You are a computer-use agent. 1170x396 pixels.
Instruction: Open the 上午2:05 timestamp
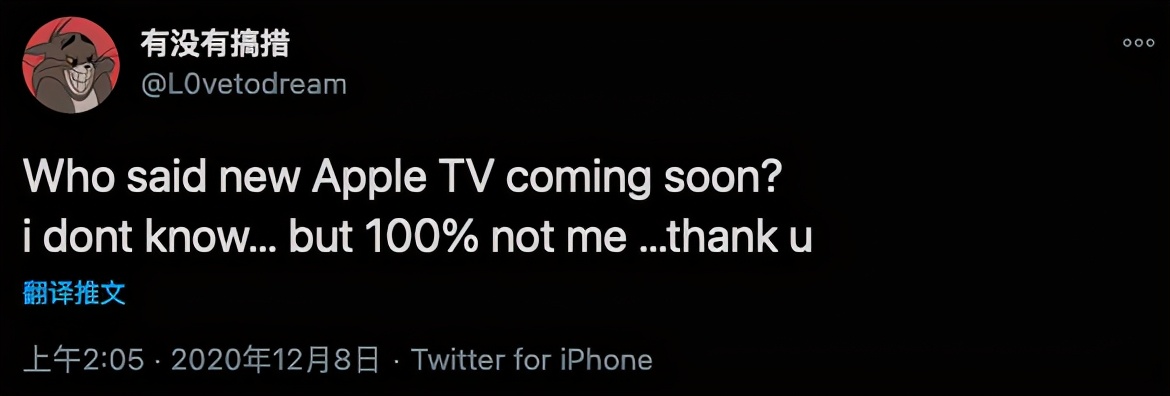[84, 361]
